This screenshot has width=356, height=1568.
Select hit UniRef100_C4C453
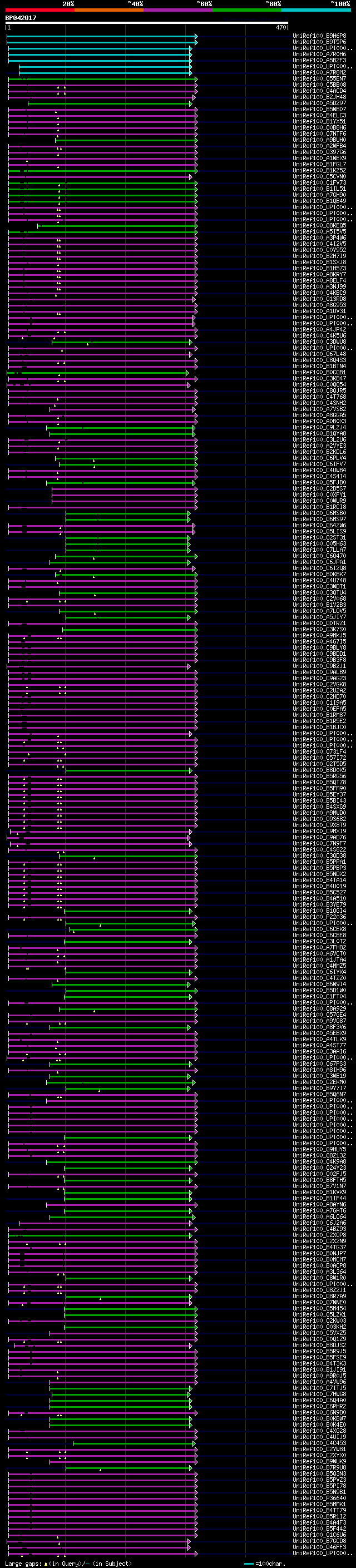click(319, 1443)
